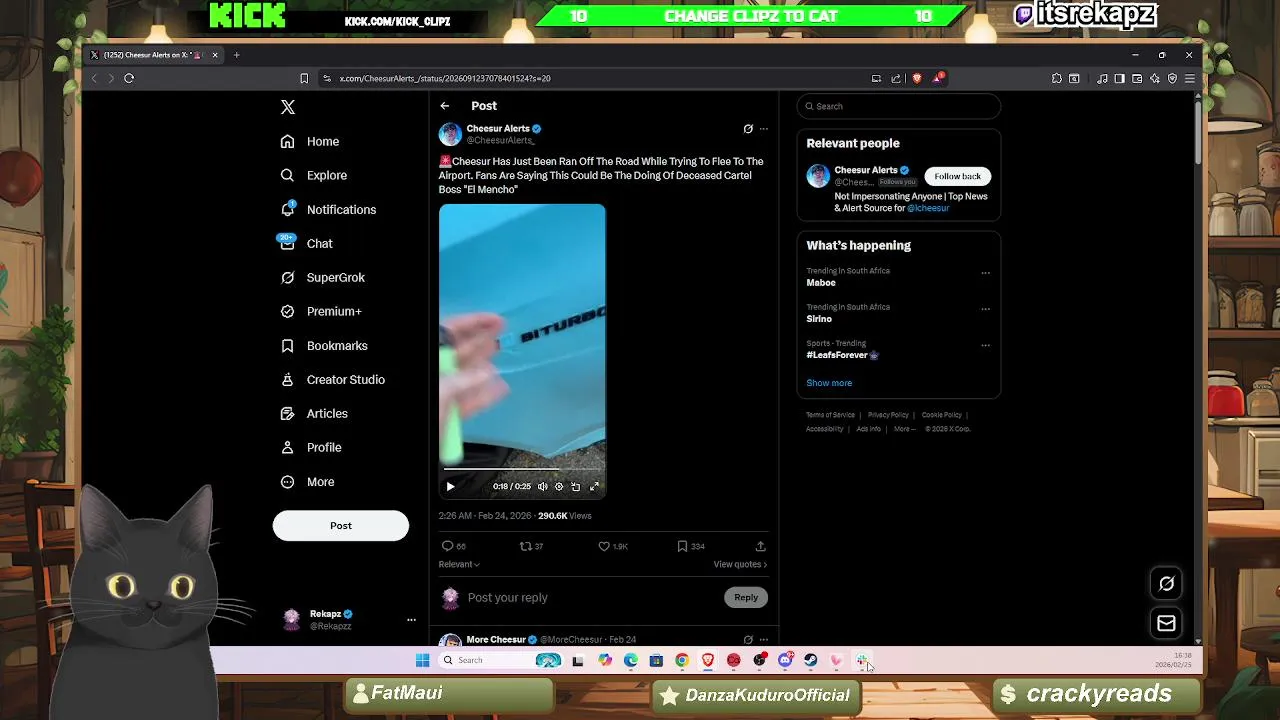Open More Cheesur reply three-dot menu
Image resolution: width=1280 pixels, height=720 pixels.
(x=764, y=639)
